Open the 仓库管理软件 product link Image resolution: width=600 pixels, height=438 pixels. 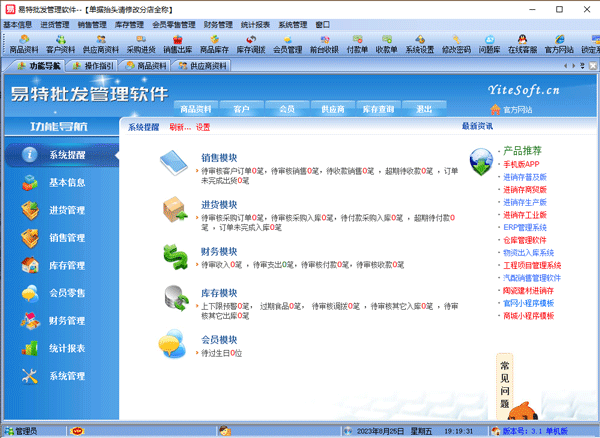coord(525,240)
